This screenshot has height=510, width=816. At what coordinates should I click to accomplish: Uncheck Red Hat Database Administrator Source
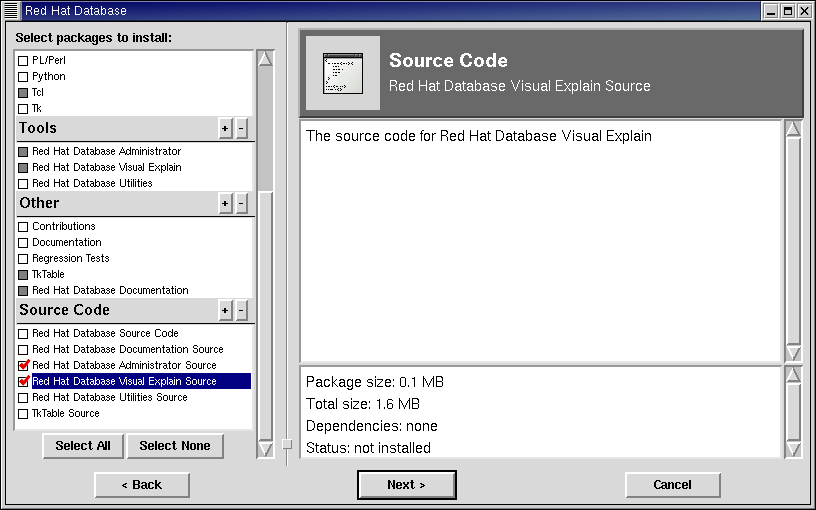click(x=23, y=365)
